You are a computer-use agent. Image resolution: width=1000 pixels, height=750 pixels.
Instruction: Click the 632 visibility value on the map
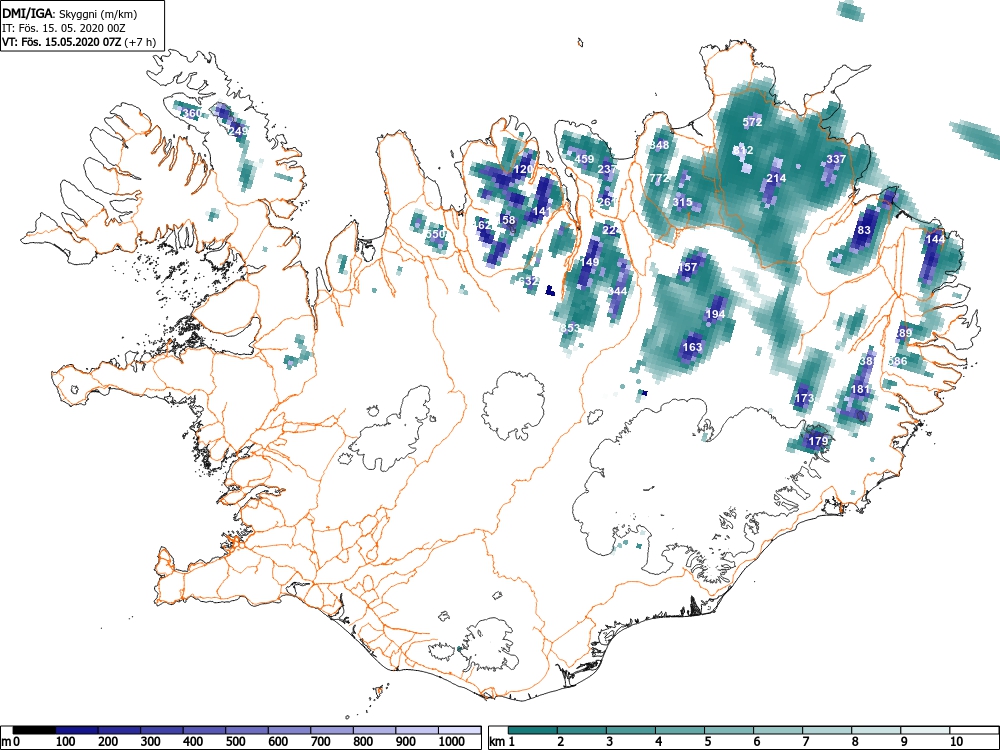click(x=529, y=281)
